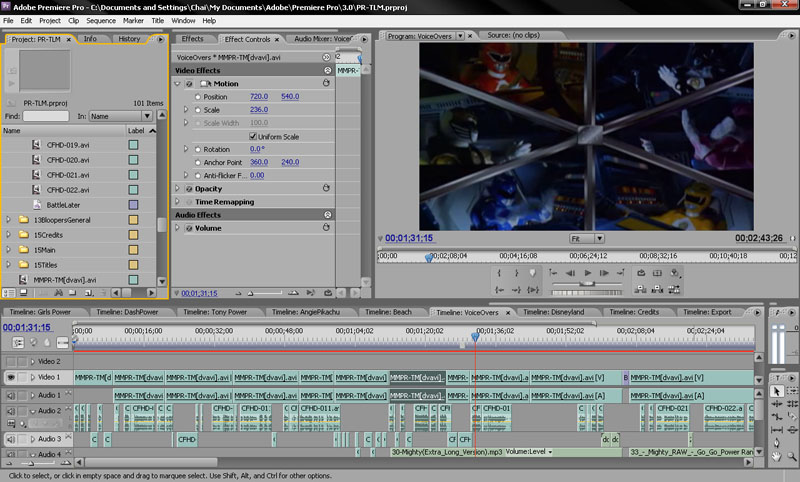Open the Trim monitor

674,290
